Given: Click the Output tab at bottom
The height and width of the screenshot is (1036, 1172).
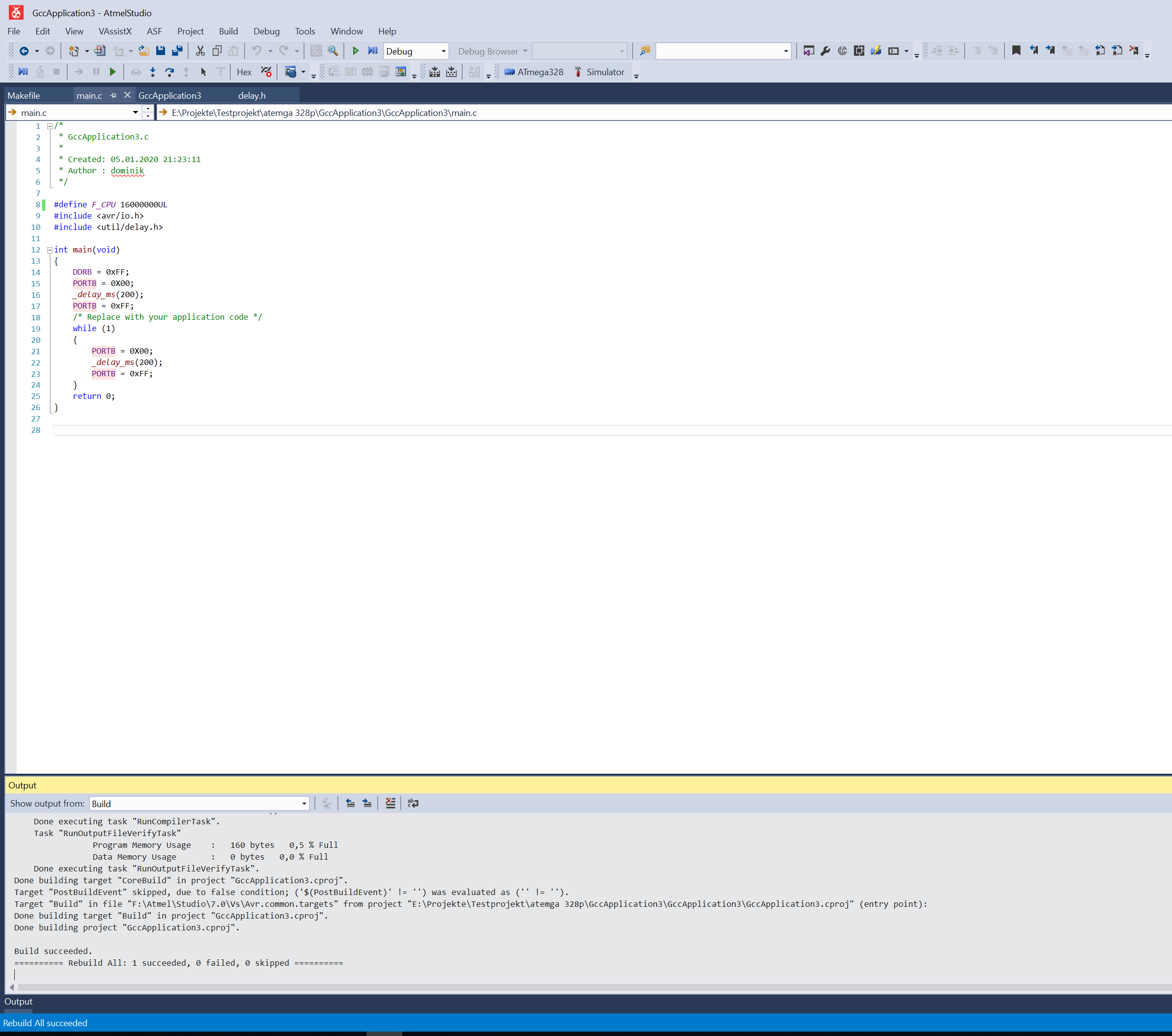Looking at the screenshot, I should pos(18,1002).
